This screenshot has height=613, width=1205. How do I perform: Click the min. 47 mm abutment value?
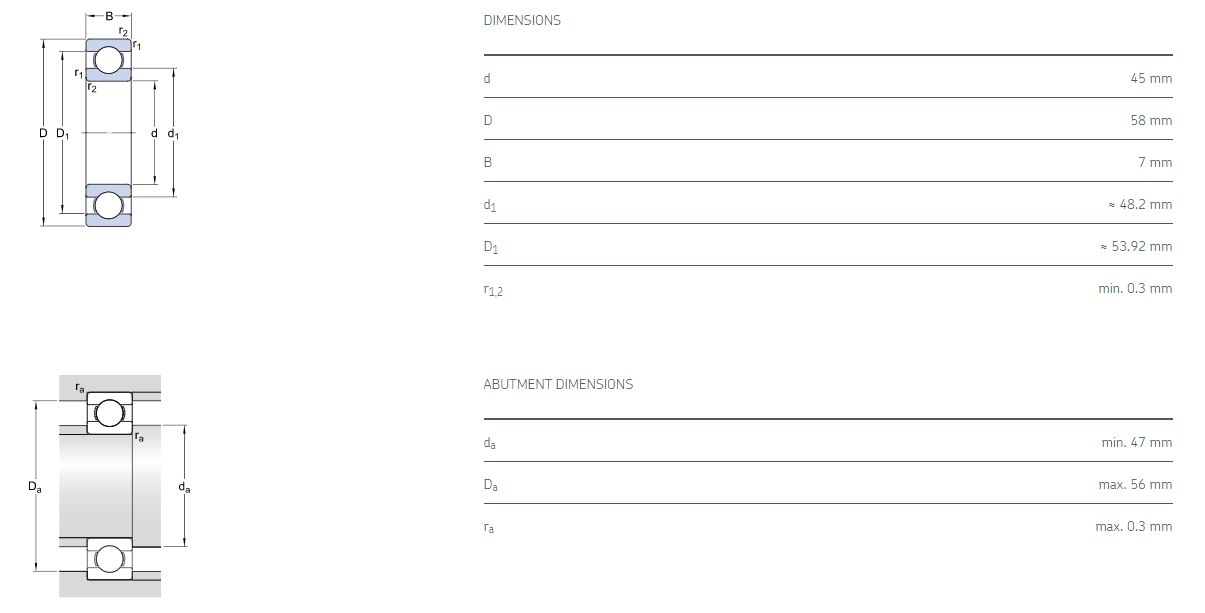pyautogui.click(x=1137, y=442)
